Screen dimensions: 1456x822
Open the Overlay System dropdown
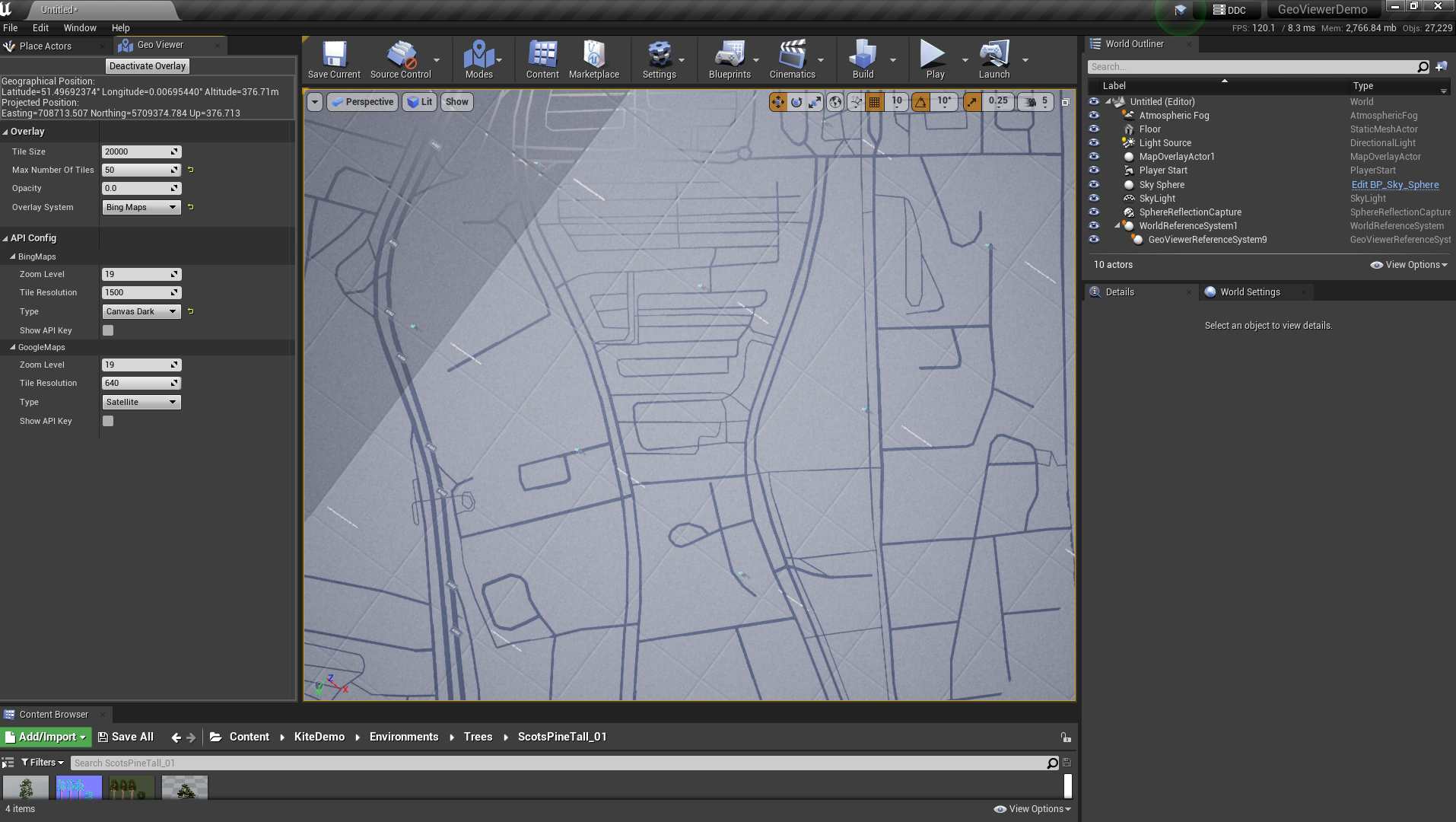[141, 207]
